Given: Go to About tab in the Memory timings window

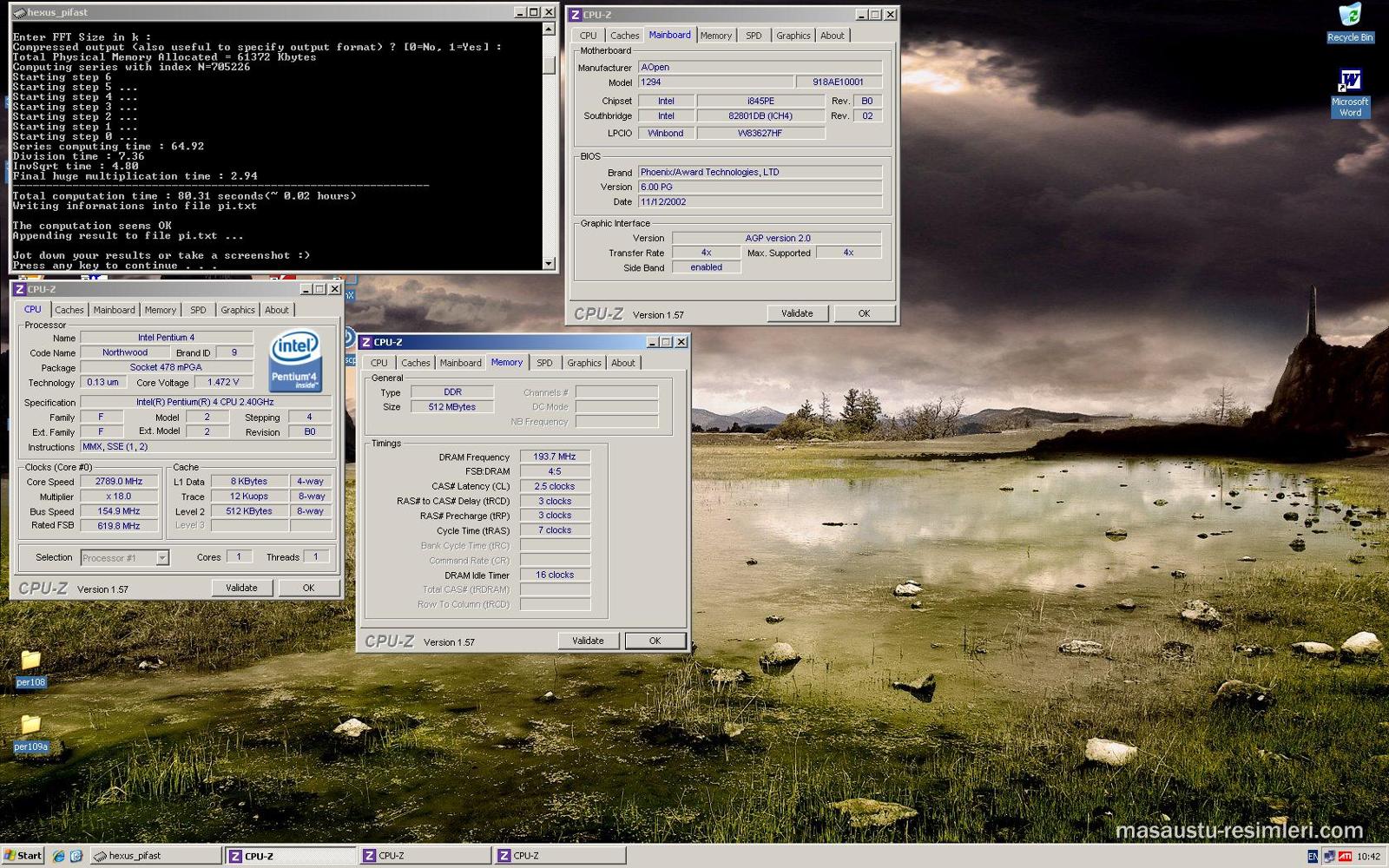Looking at the screenshot, I should 623,363.
